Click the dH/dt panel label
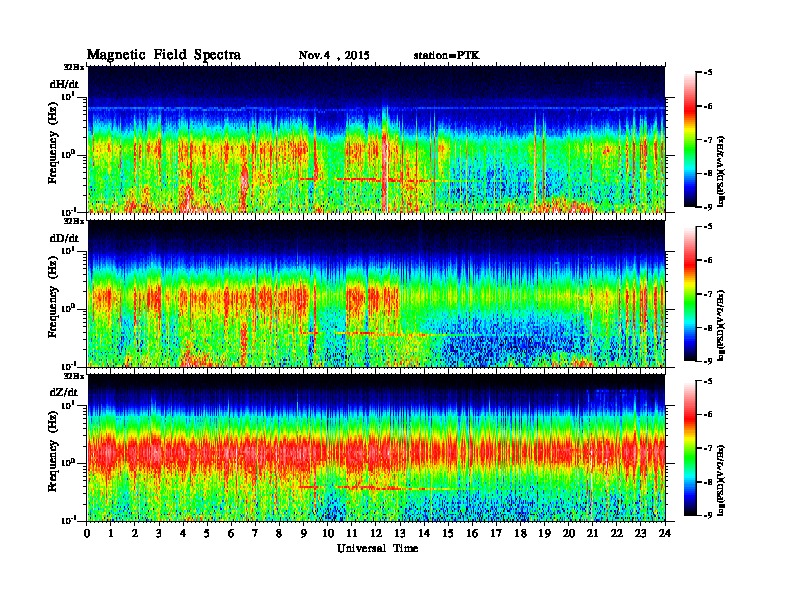Screen dimensions: 792x612 click(x=64, y=84)
